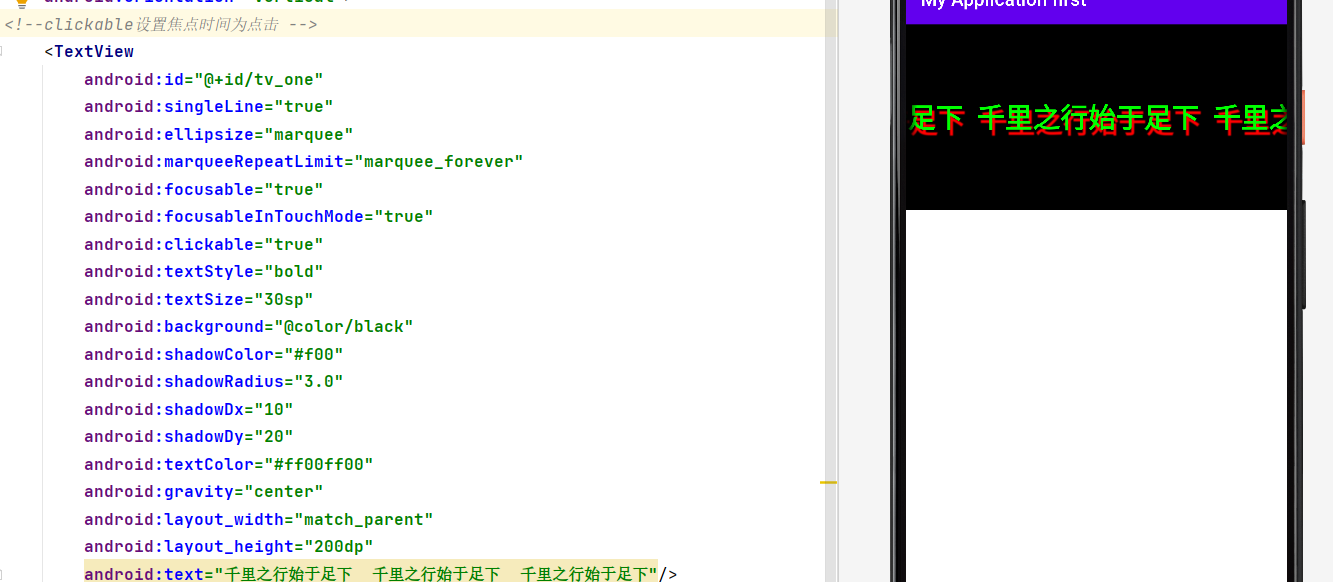Click the android:shadowDx="10" line
The image size is (1333, 582).
click(x=189, y=409)
